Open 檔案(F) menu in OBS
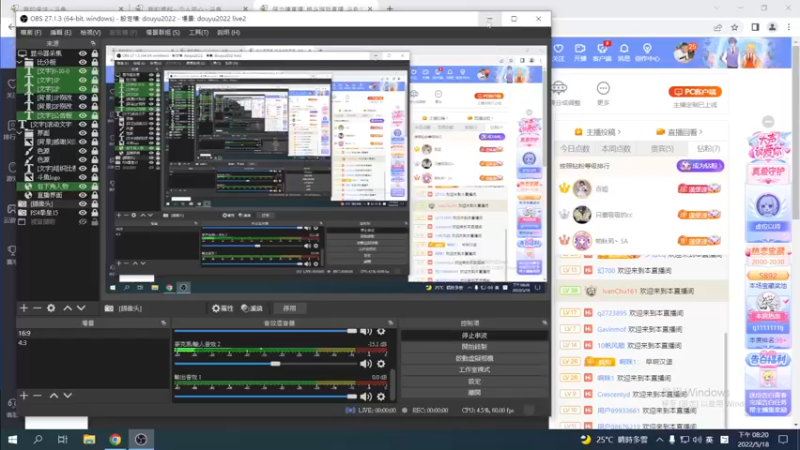800x450 pixels. coord(31,32)
